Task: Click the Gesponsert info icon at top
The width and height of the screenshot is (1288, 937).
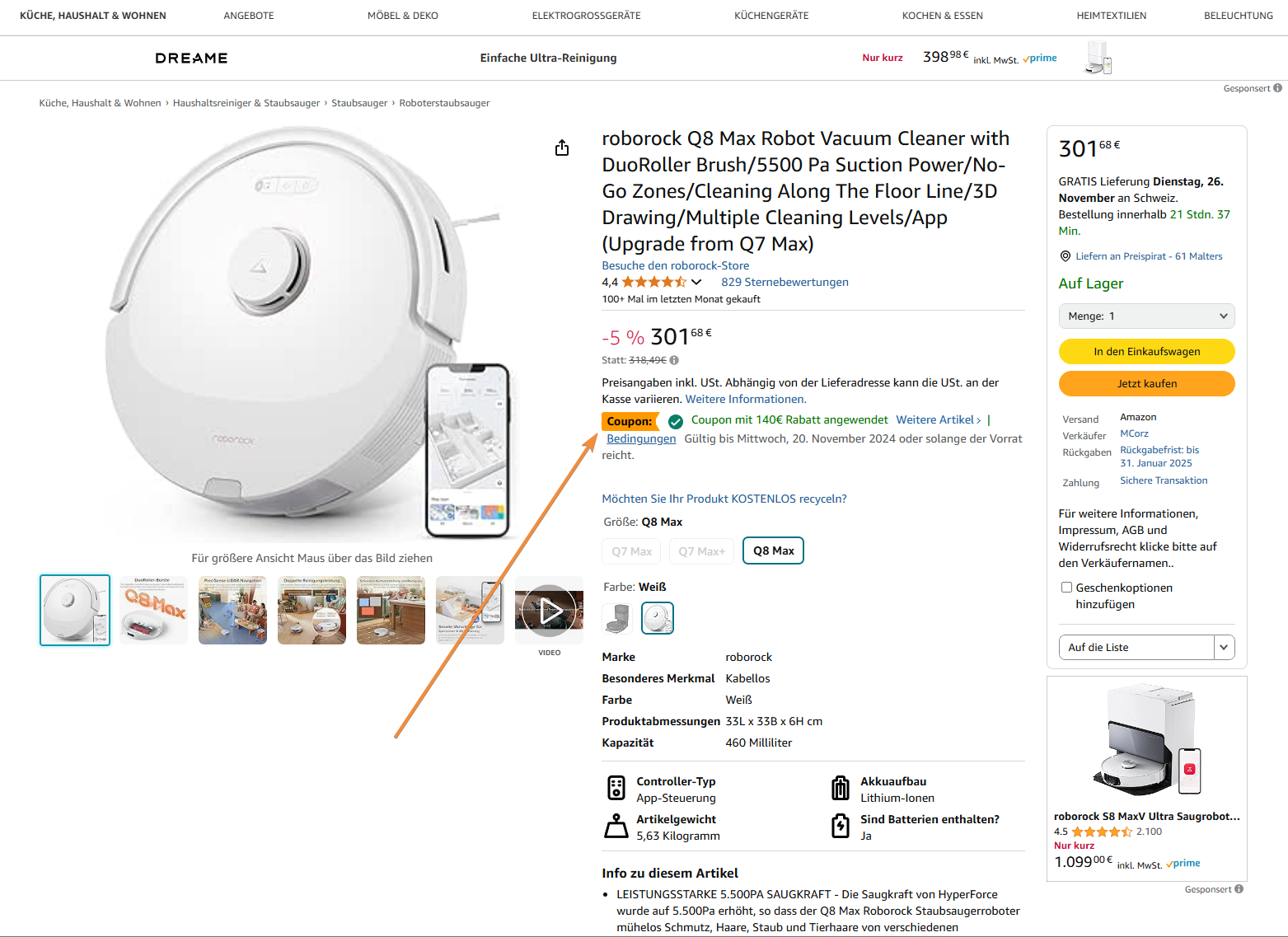Action: coord(1277,88)
